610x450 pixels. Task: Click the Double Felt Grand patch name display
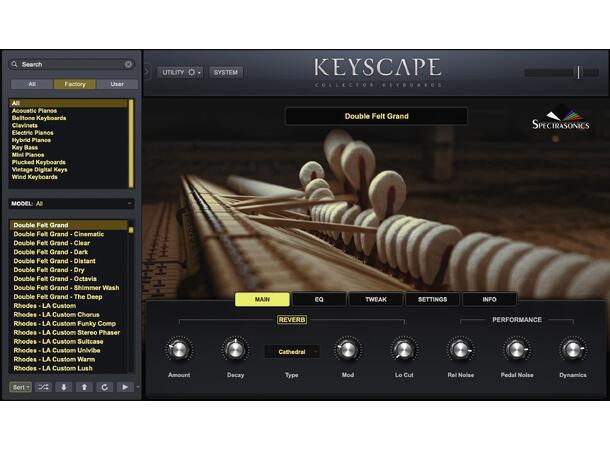[x=376, y=116]
